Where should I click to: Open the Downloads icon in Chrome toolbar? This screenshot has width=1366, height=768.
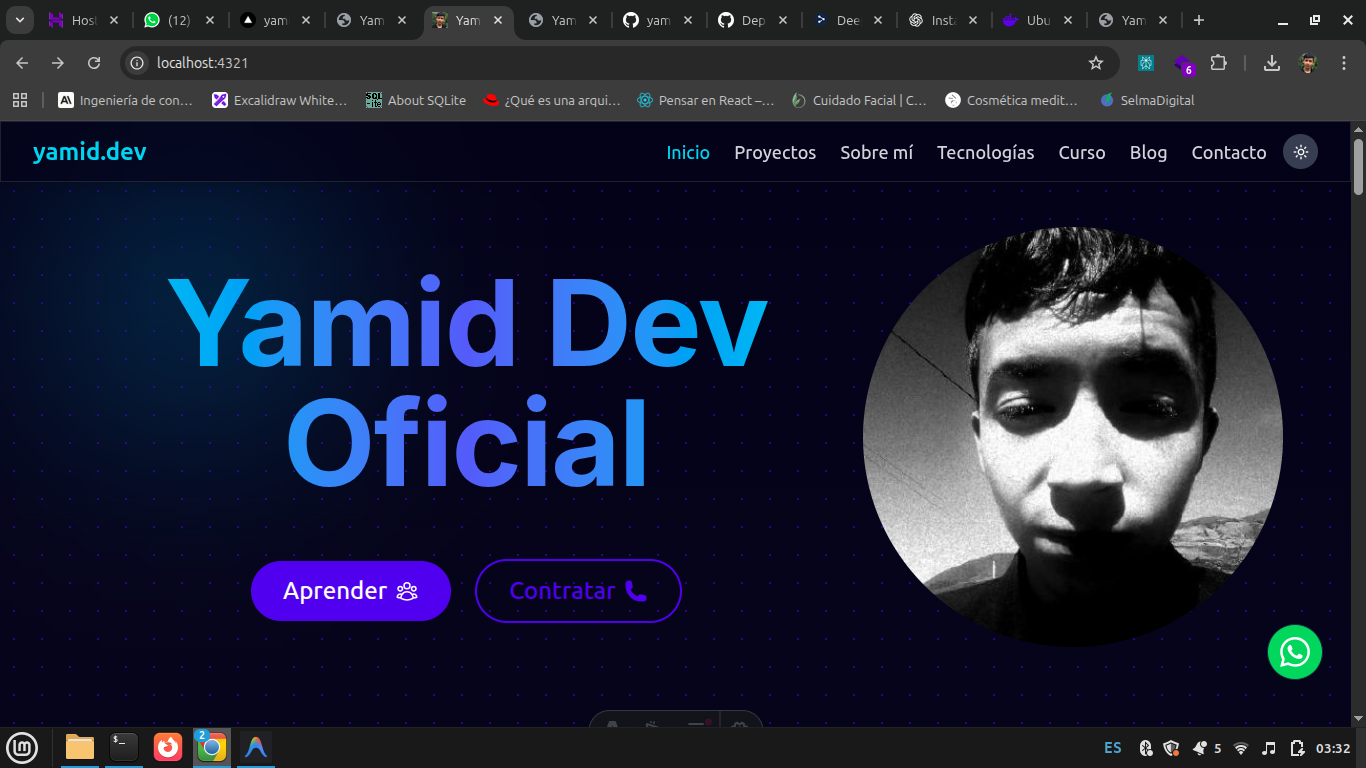click(1271, 62)
